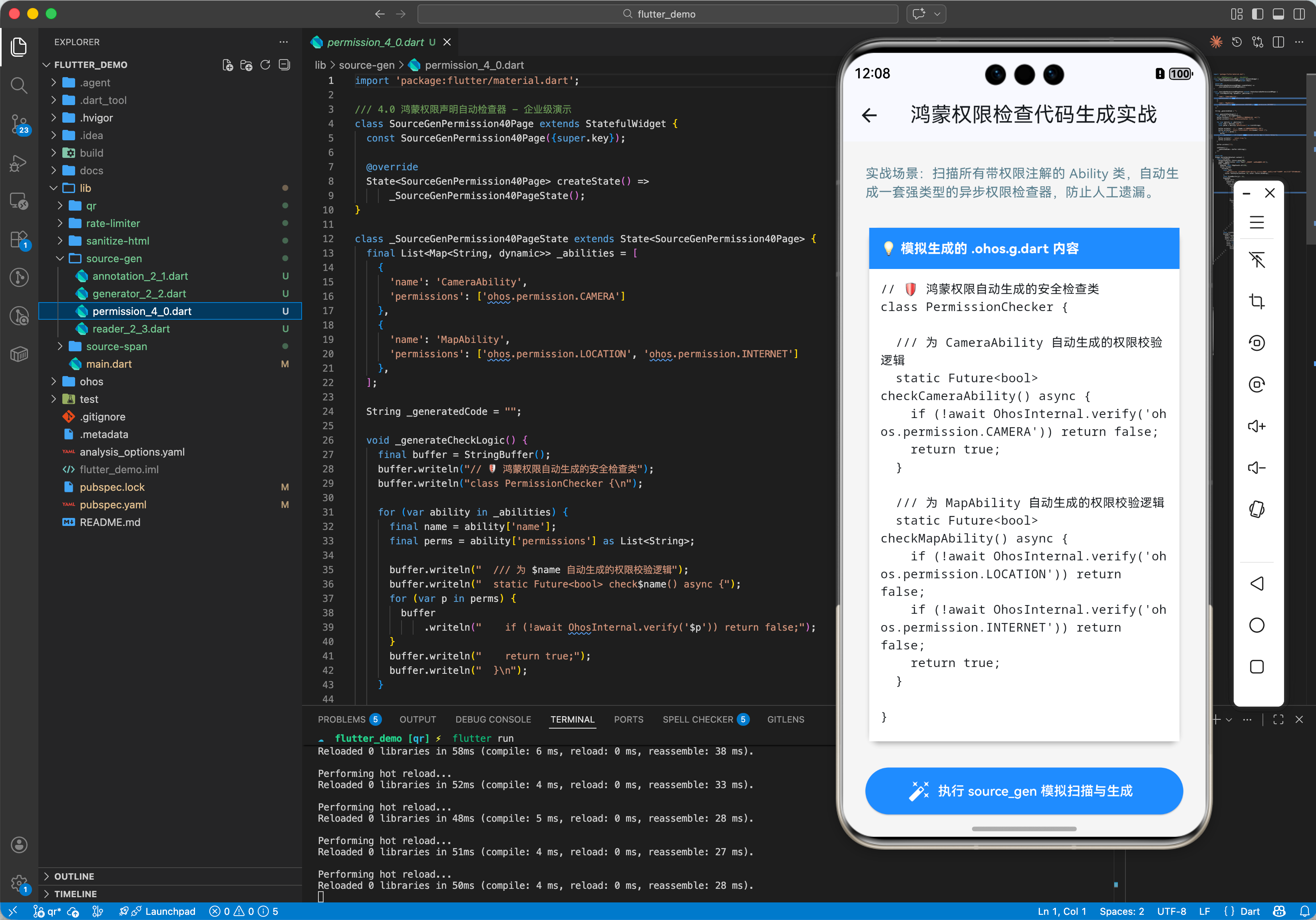Toggle primary side bar visibility
Image resolution: width=1316 pixels, height=920 pixels.
tap(1258, 14)
